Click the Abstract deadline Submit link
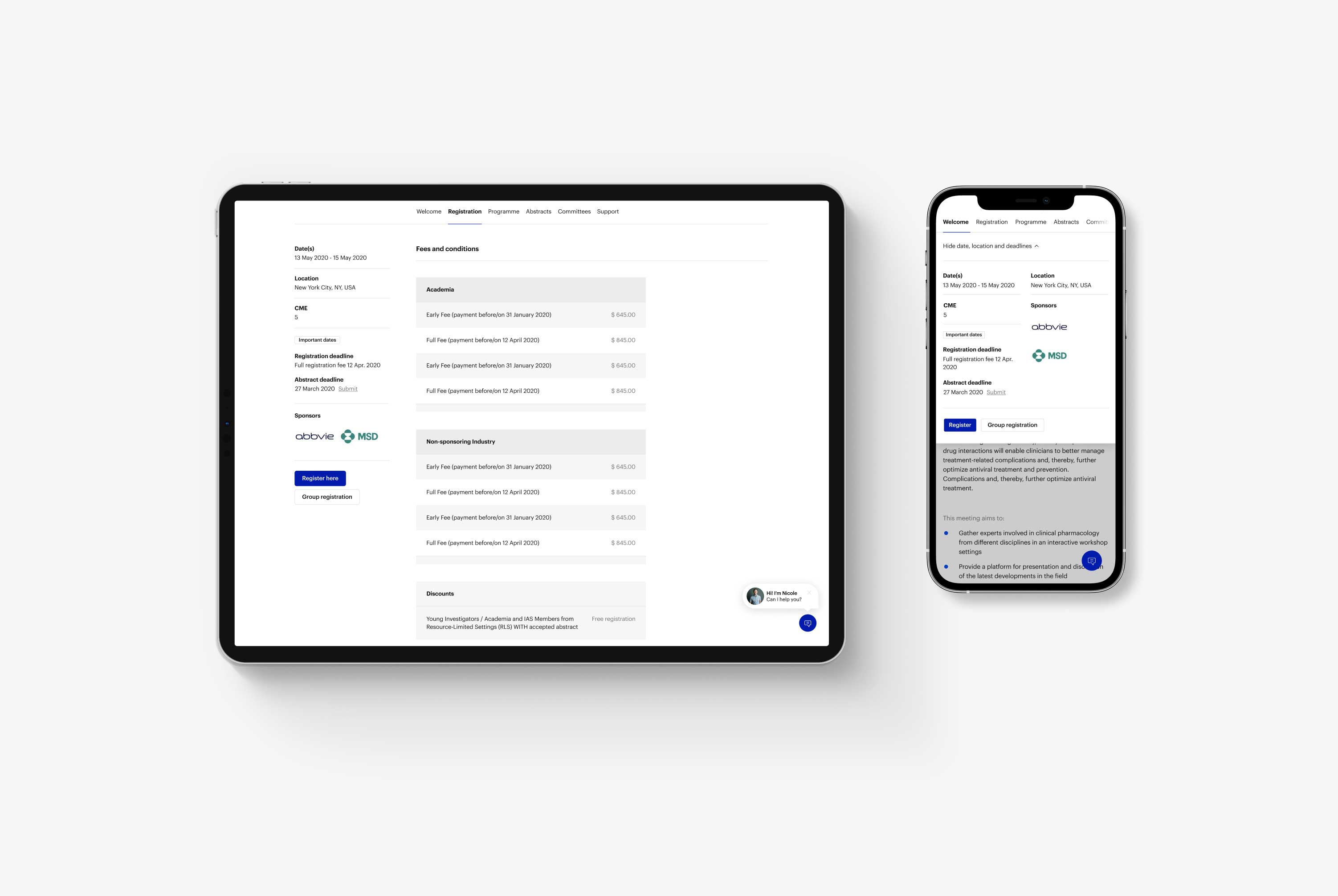Image resolution: width=1338 pixels, height=896 pixels. pyautogui.click(x=347, y=389)
